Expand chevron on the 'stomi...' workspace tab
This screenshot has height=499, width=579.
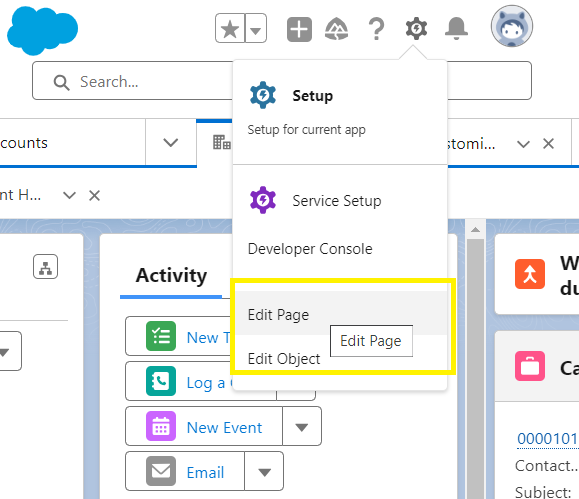pyautogui.click(x=523, y=144)
